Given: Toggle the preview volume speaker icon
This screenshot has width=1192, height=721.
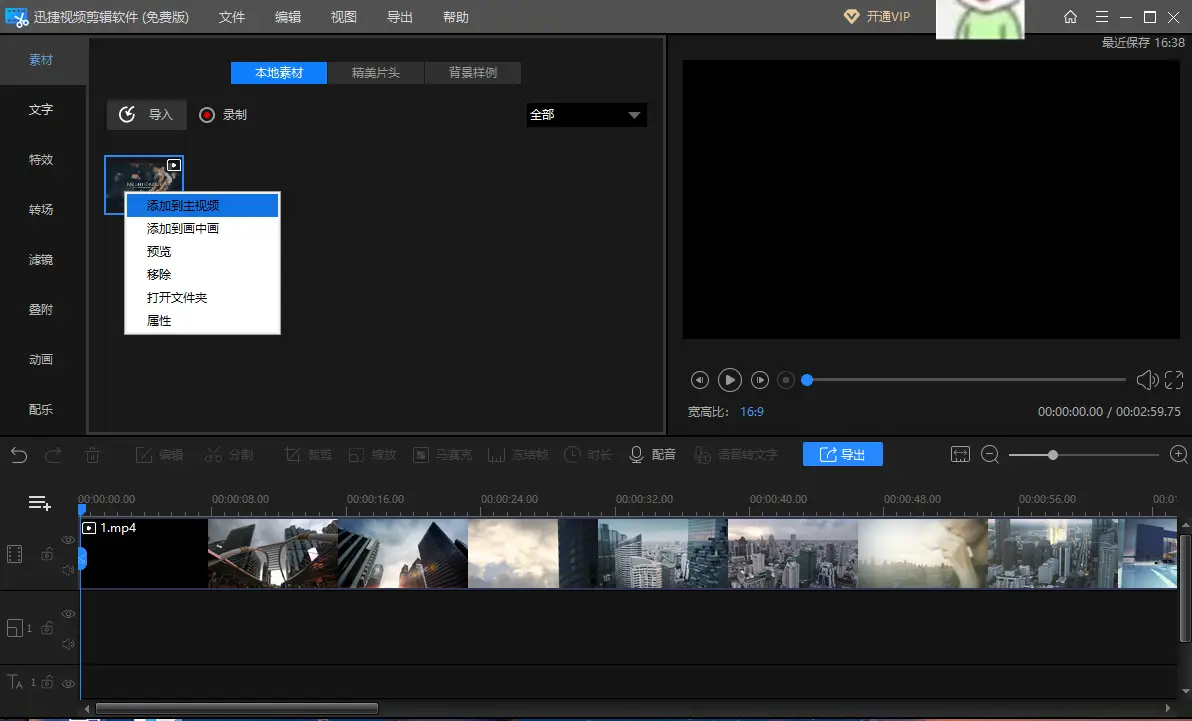Looking at the screenshot, I should 1146,380.
